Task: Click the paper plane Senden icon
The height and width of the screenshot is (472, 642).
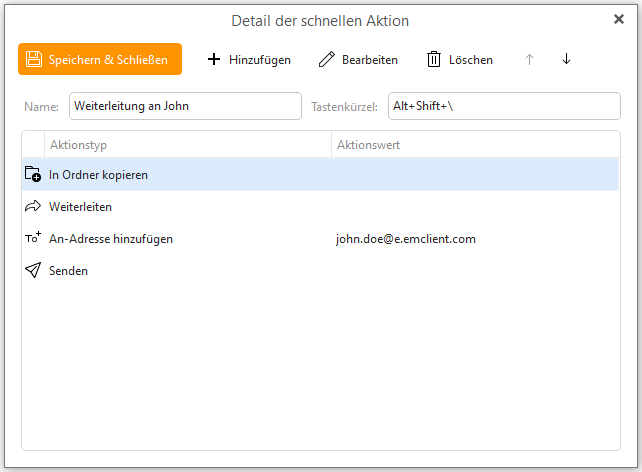Action: (x=33, y=270)
